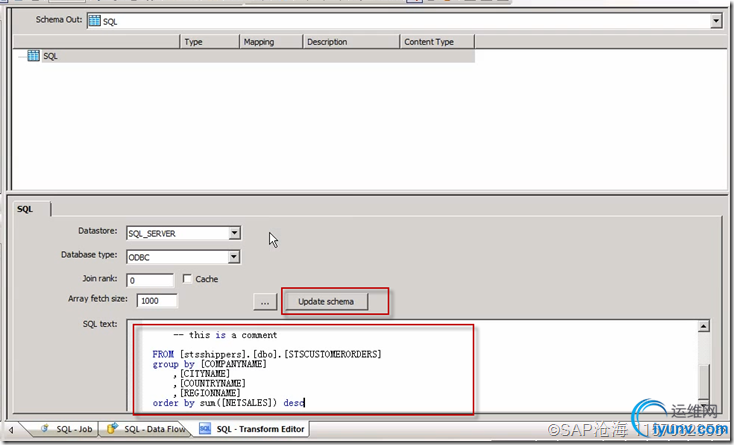Image resolution: width=734 pixels, height=445 pixels.
Task: Click the Update schema button
Action: (326, 301)
